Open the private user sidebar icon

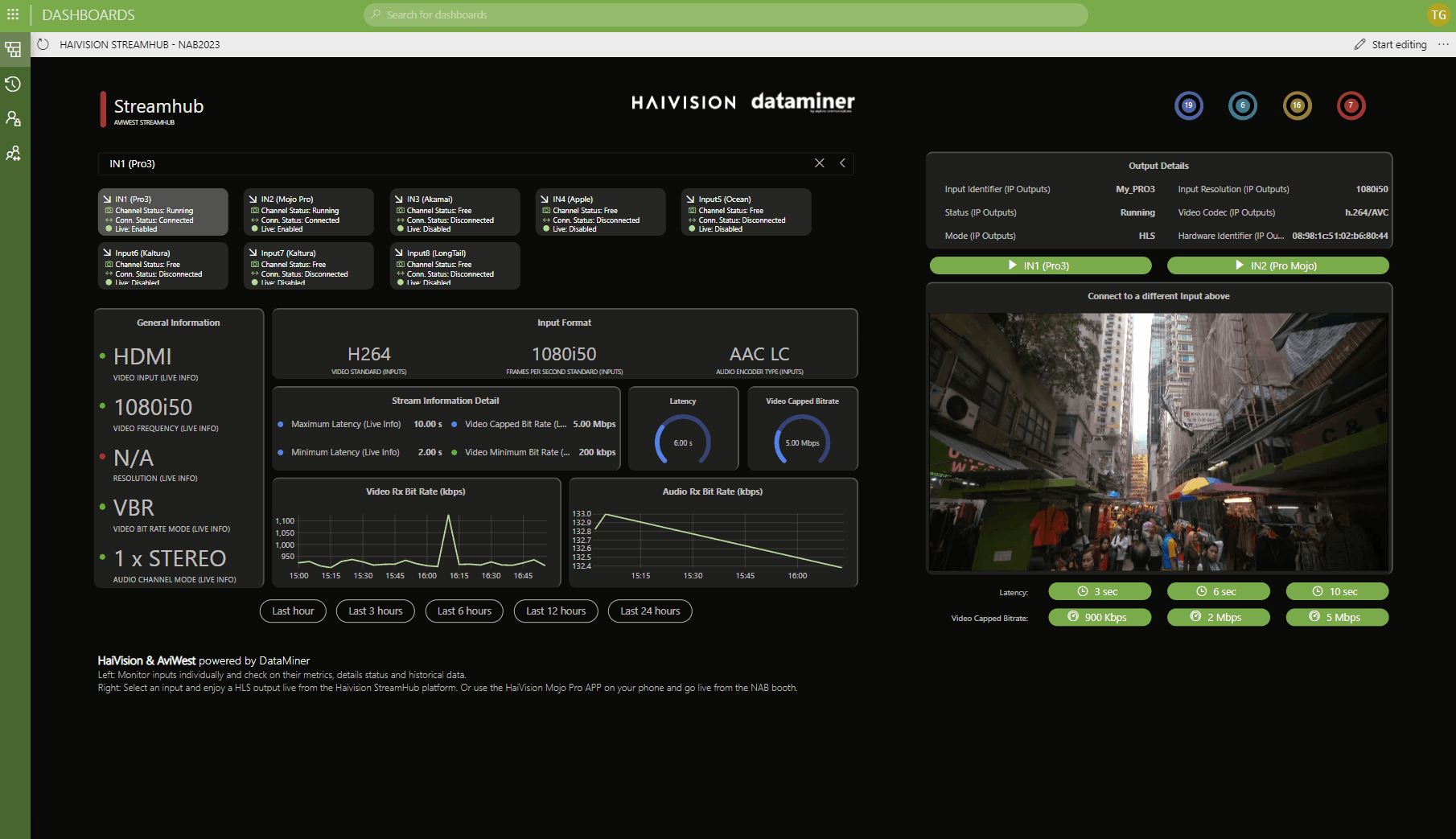point(13,119)
